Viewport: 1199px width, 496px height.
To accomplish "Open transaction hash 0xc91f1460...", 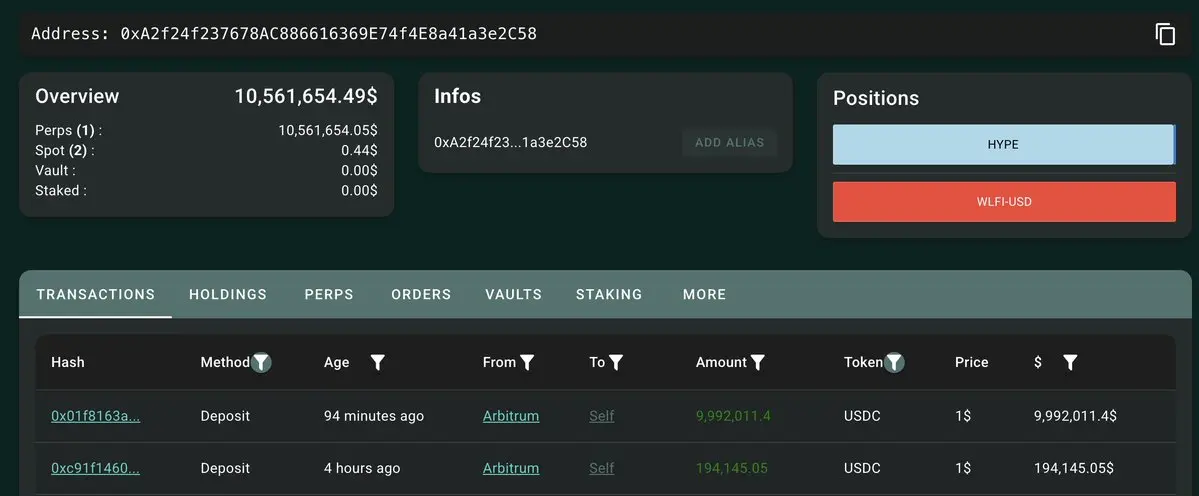I will click(96, 468).
